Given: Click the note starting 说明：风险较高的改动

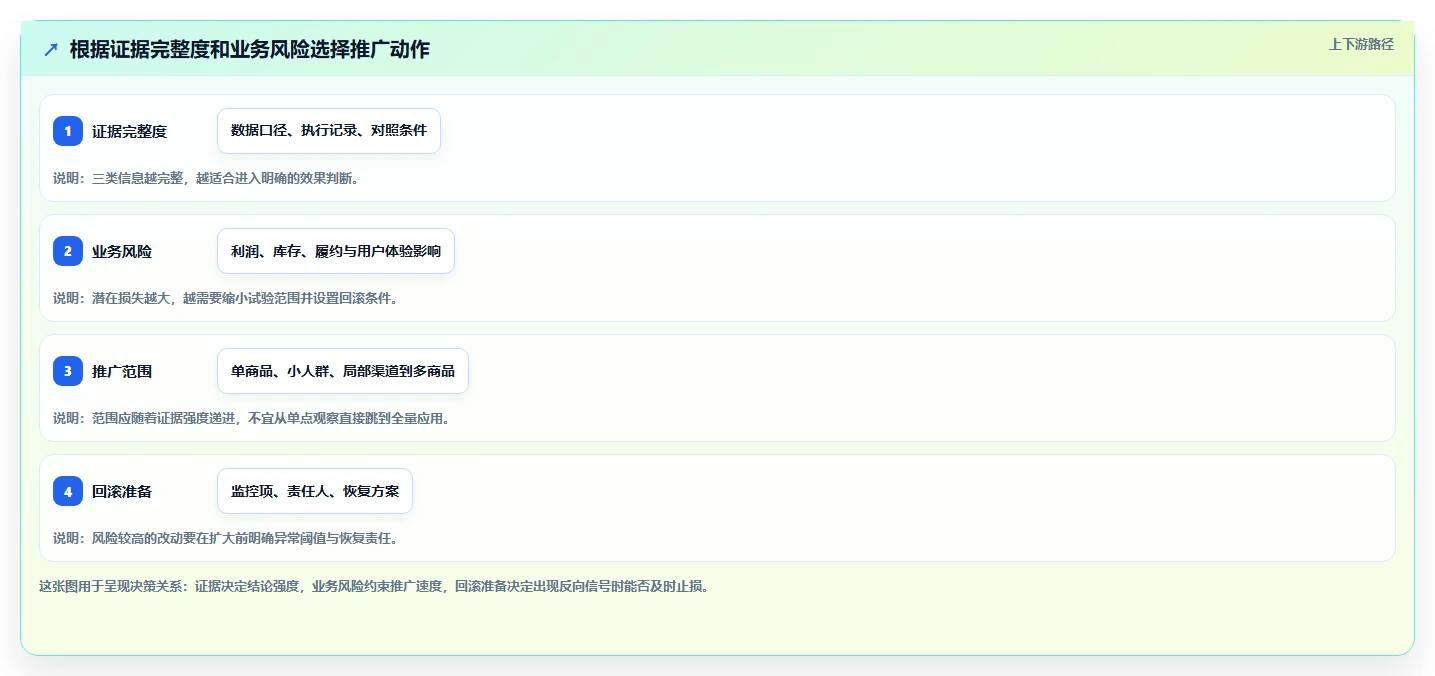Looking at the screenshot, I should 226,538.
